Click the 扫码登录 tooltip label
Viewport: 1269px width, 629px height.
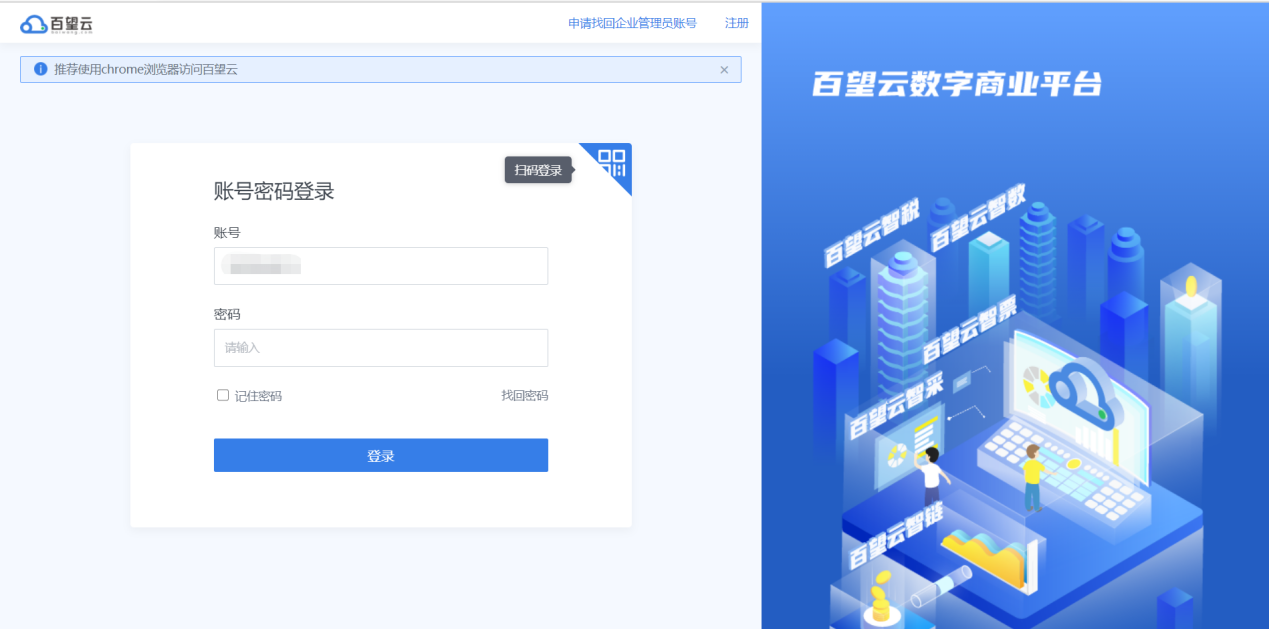pyautogui.click(x=539, y=170)
